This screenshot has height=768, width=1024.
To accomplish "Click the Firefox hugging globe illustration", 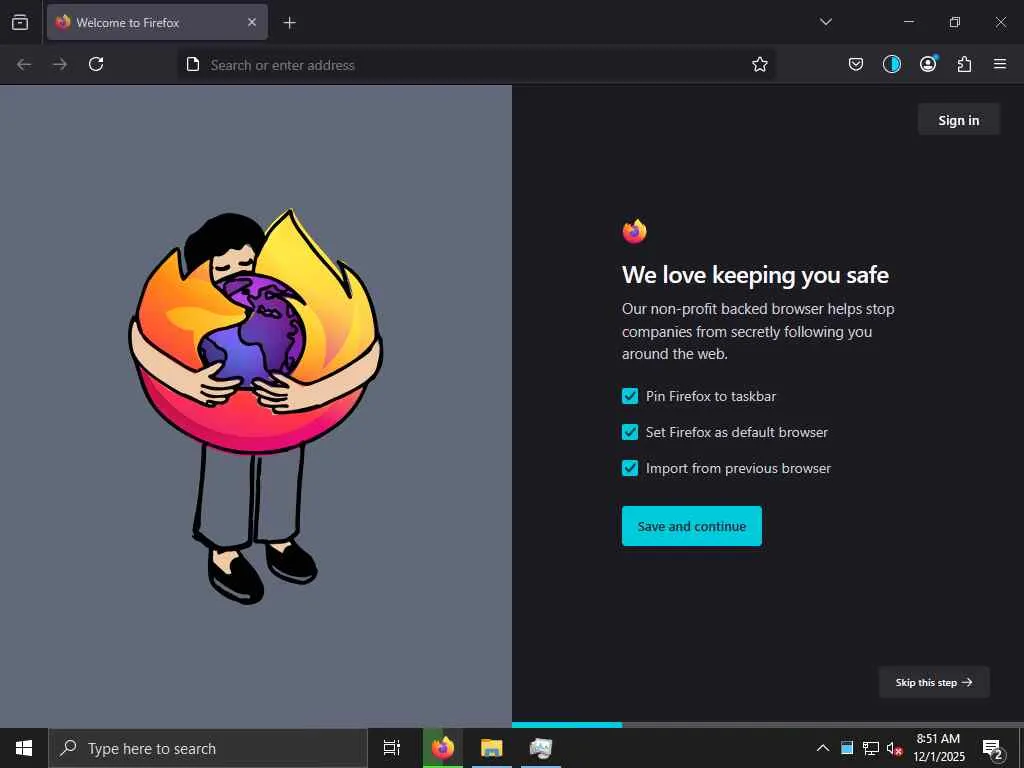I will click(x=255, y=406).
